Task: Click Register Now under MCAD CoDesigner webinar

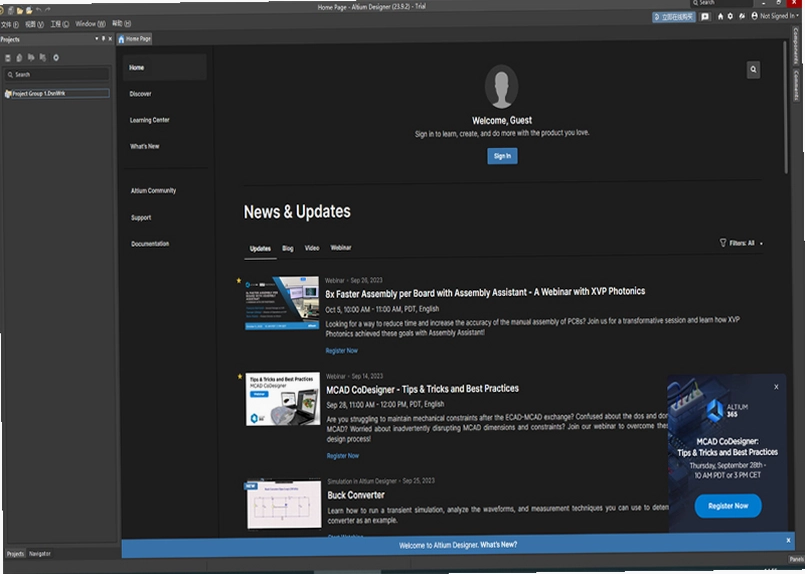Action: click(x=343, y=456)
